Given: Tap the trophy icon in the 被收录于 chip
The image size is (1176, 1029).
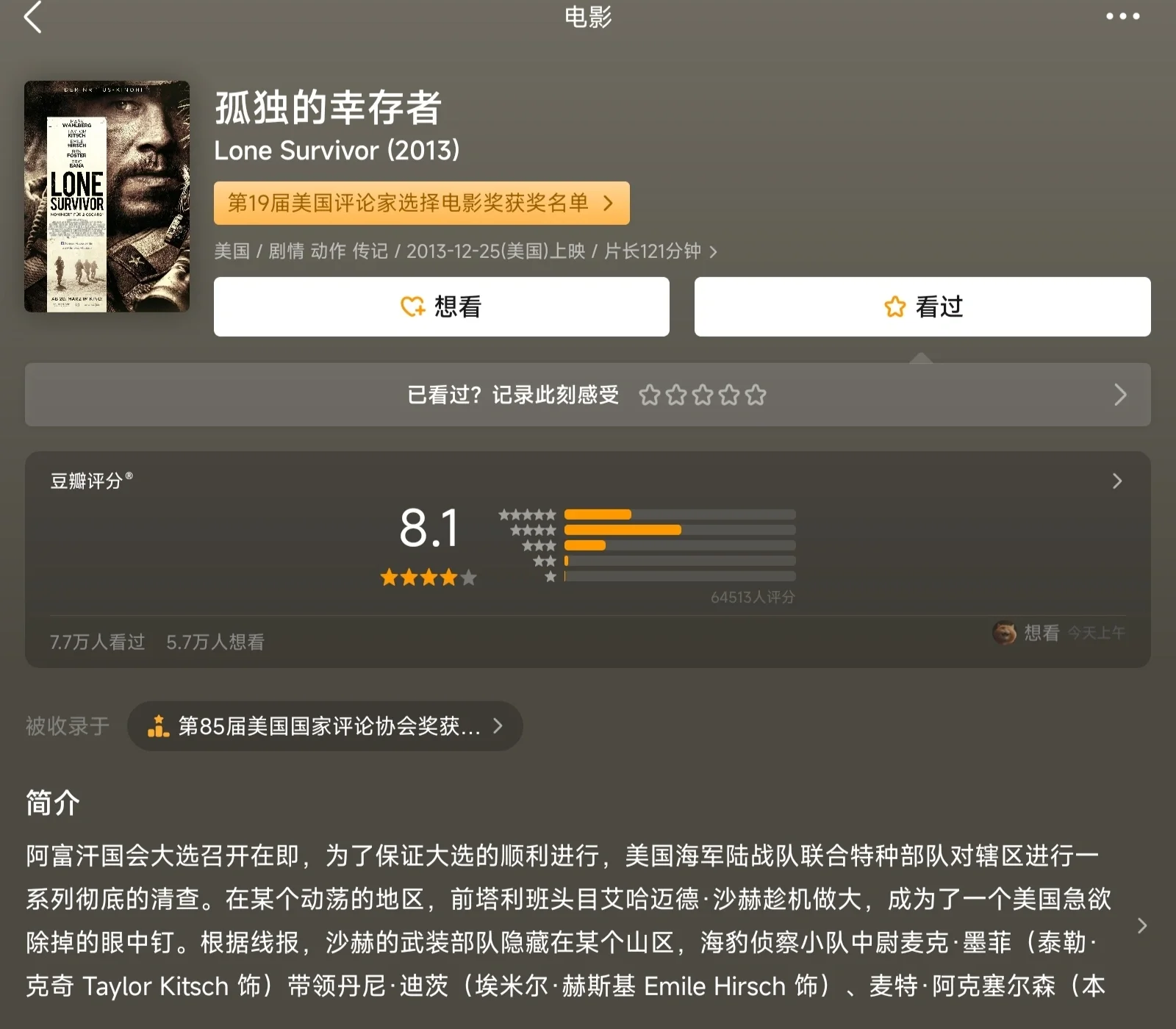Looking at the screenshot, I should point(158,726).
